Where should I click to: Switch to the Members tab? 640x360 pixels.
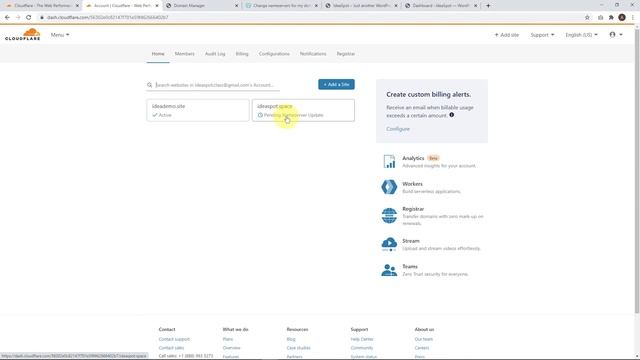coord(184,54)
